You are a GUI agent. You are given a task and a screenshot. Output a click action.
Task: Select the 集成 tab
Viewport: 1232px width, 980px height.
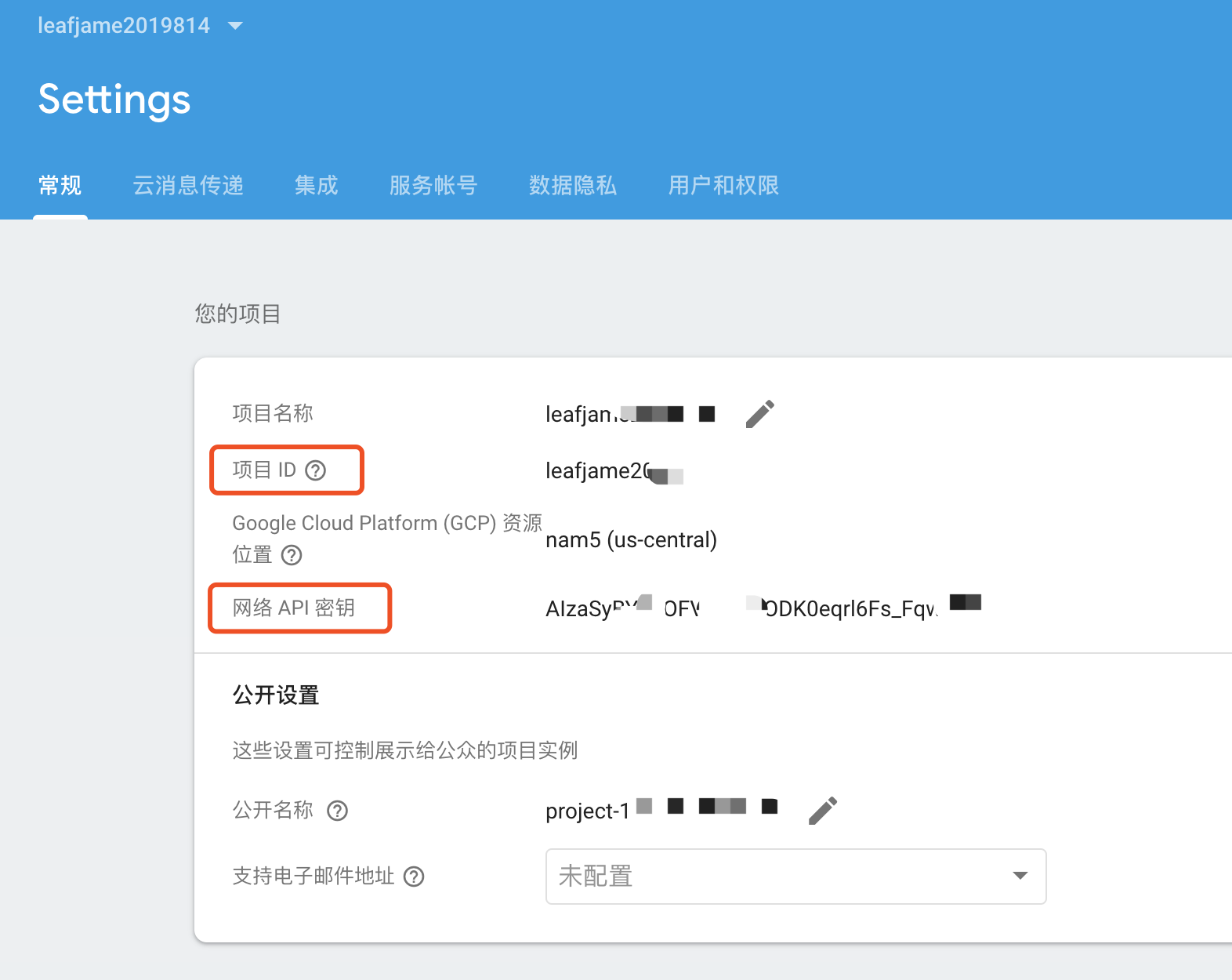click(x=317, y=185)
